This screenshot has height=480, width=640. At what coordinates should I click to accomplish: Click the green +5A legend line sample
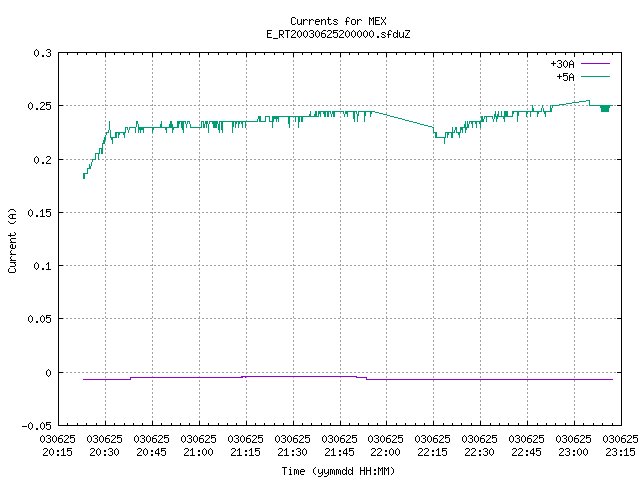coord(595,76)
